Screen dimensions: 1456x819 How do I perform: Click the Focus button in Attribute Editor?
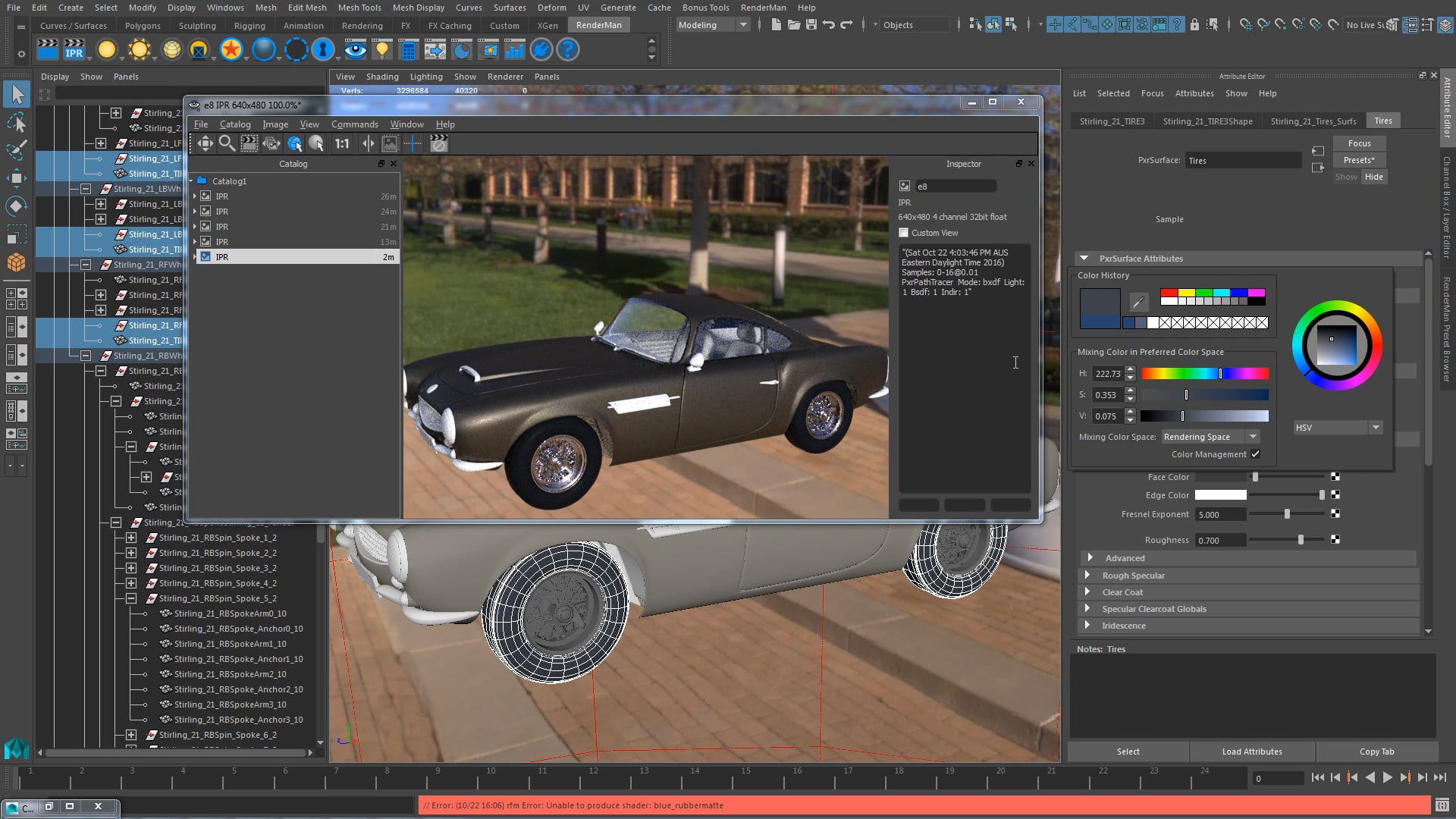tap(1359, 143)
